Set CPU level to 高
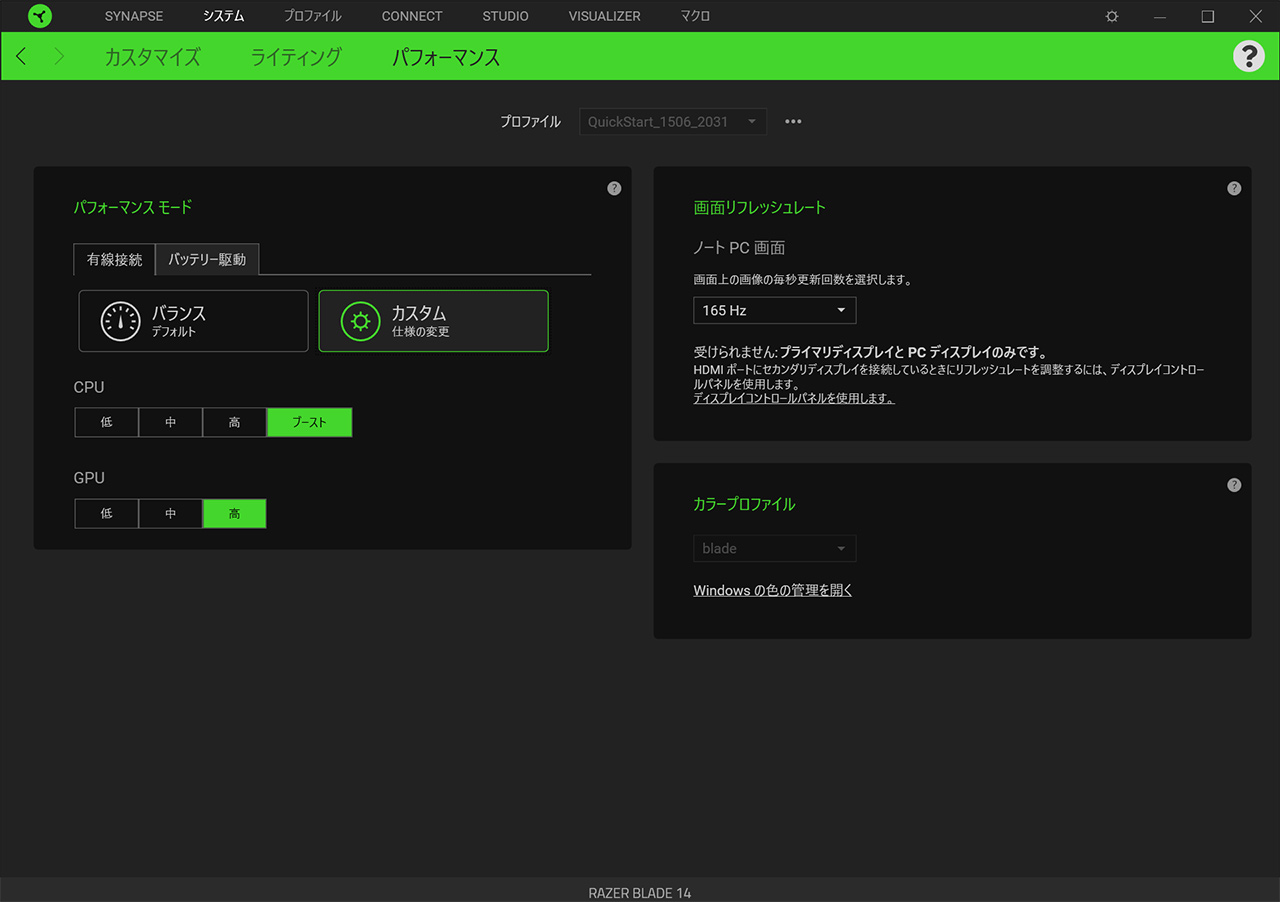 pos(234,423)
